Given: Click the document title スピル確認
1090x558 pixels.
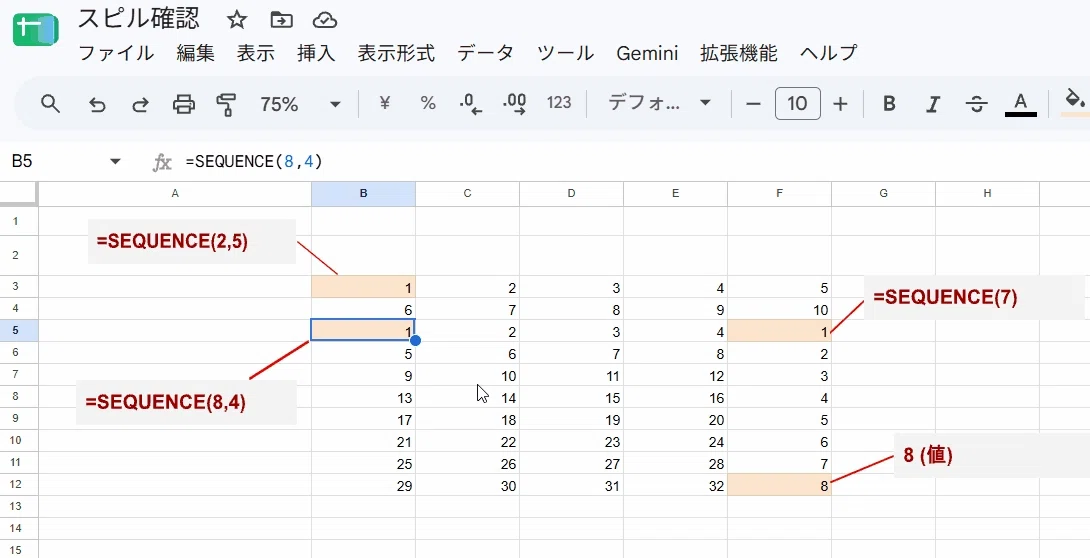Looking at the screenshot, I should coord(138,19).
